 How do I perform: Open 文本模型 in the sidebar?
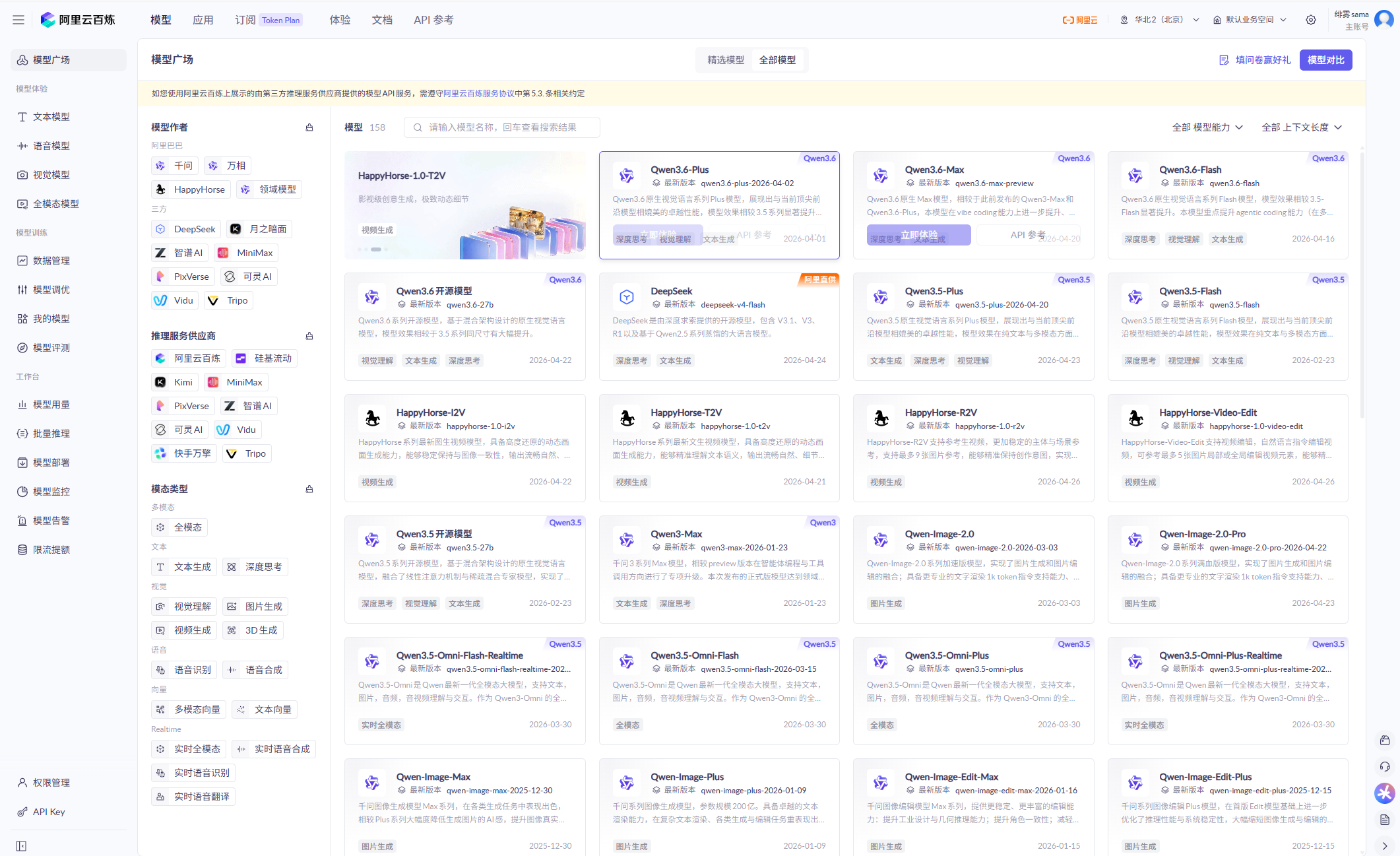(x=69, y=117)
